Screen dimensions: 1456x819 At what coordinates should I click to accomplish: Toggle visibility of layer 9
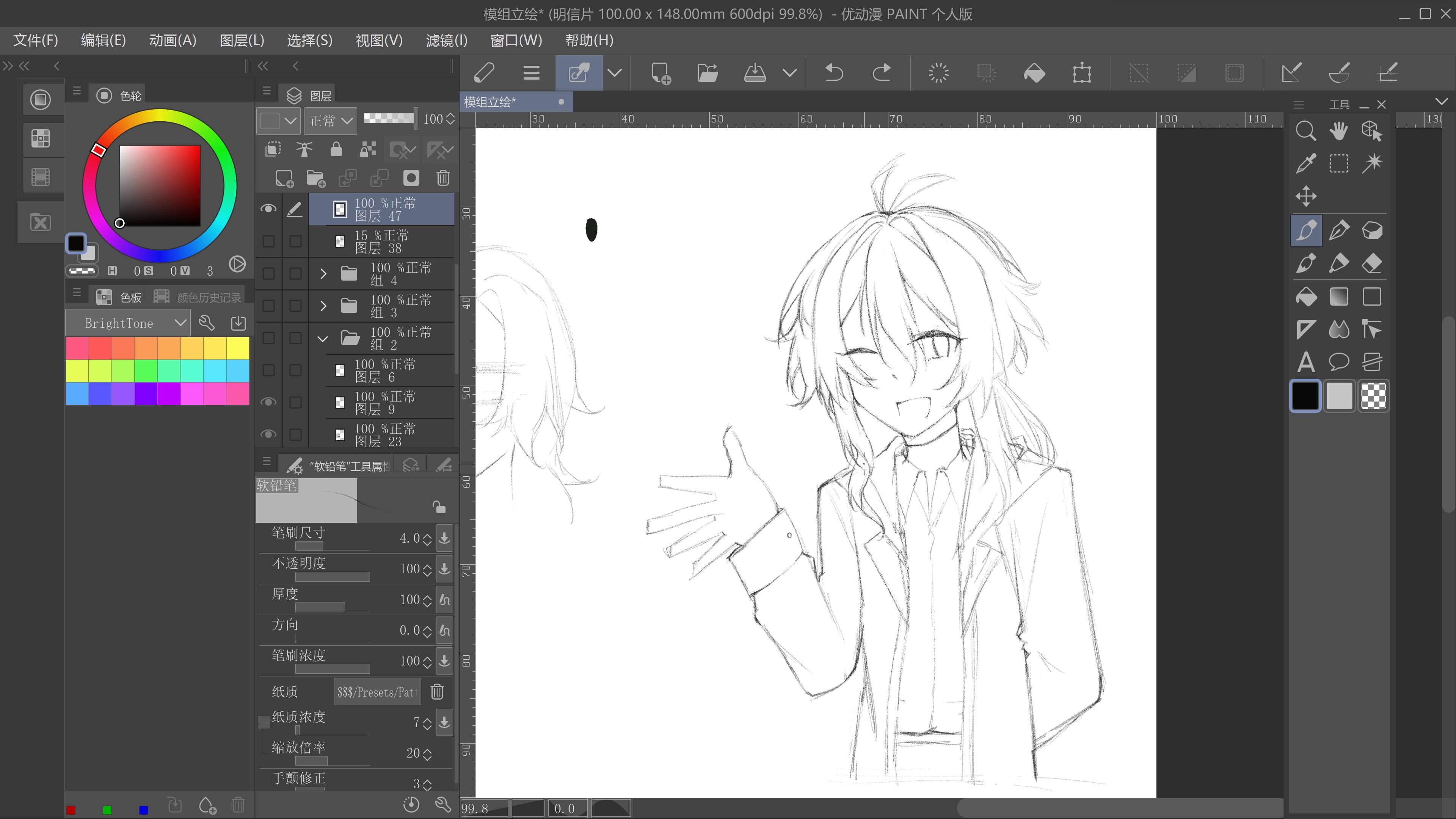point(268,402)
